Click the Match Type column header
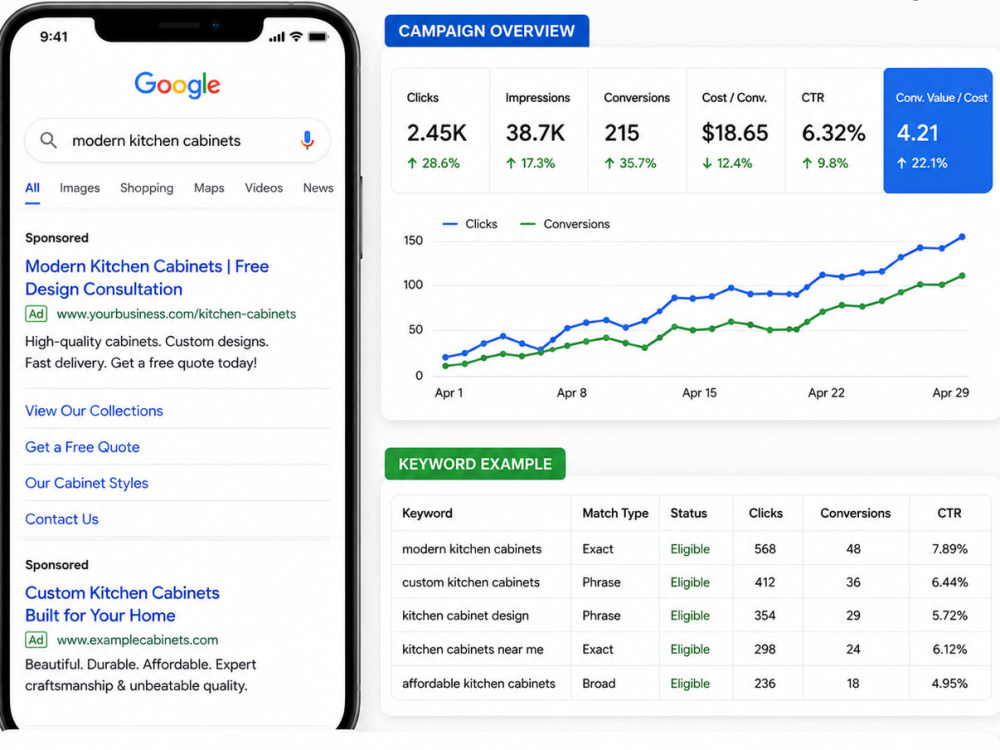The width and height of the screenshot is (1000, 750). click(615, 513)
